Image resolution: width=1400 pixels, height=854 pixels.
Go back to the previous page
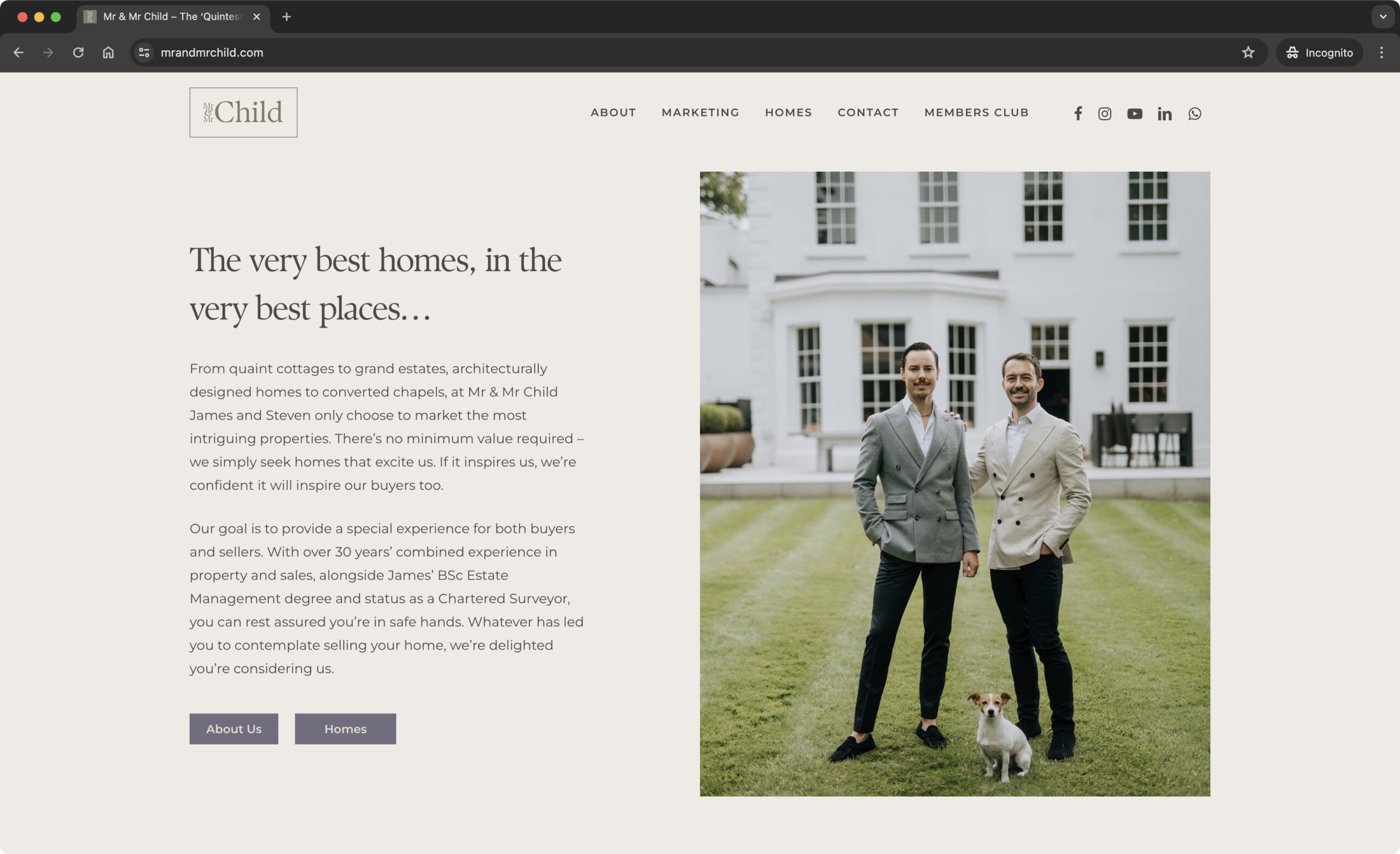click(x=18, y=52)
